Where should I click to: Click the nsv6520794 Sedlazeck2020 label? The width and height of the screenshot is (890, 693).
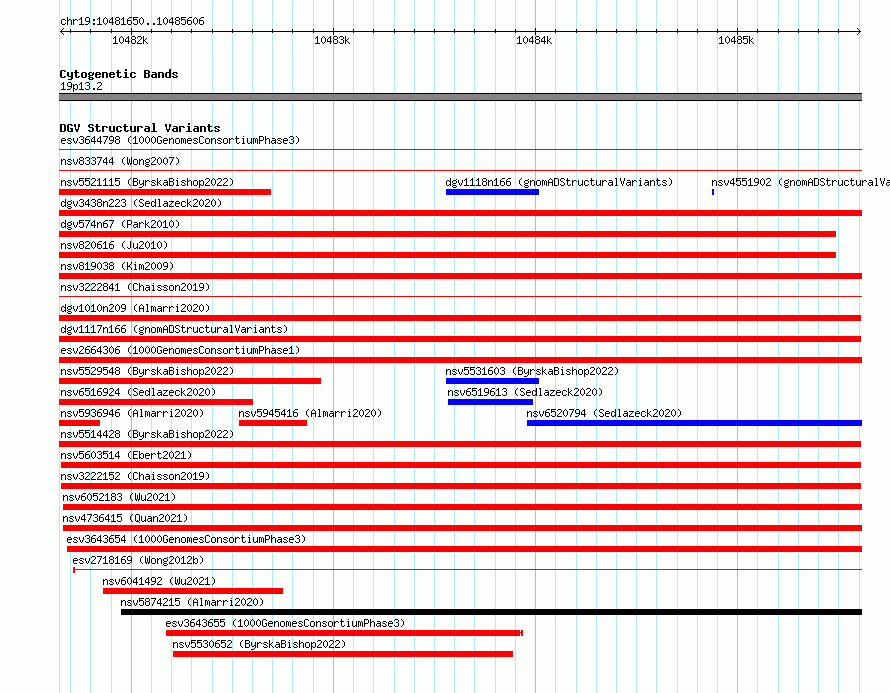coord(604,413)
